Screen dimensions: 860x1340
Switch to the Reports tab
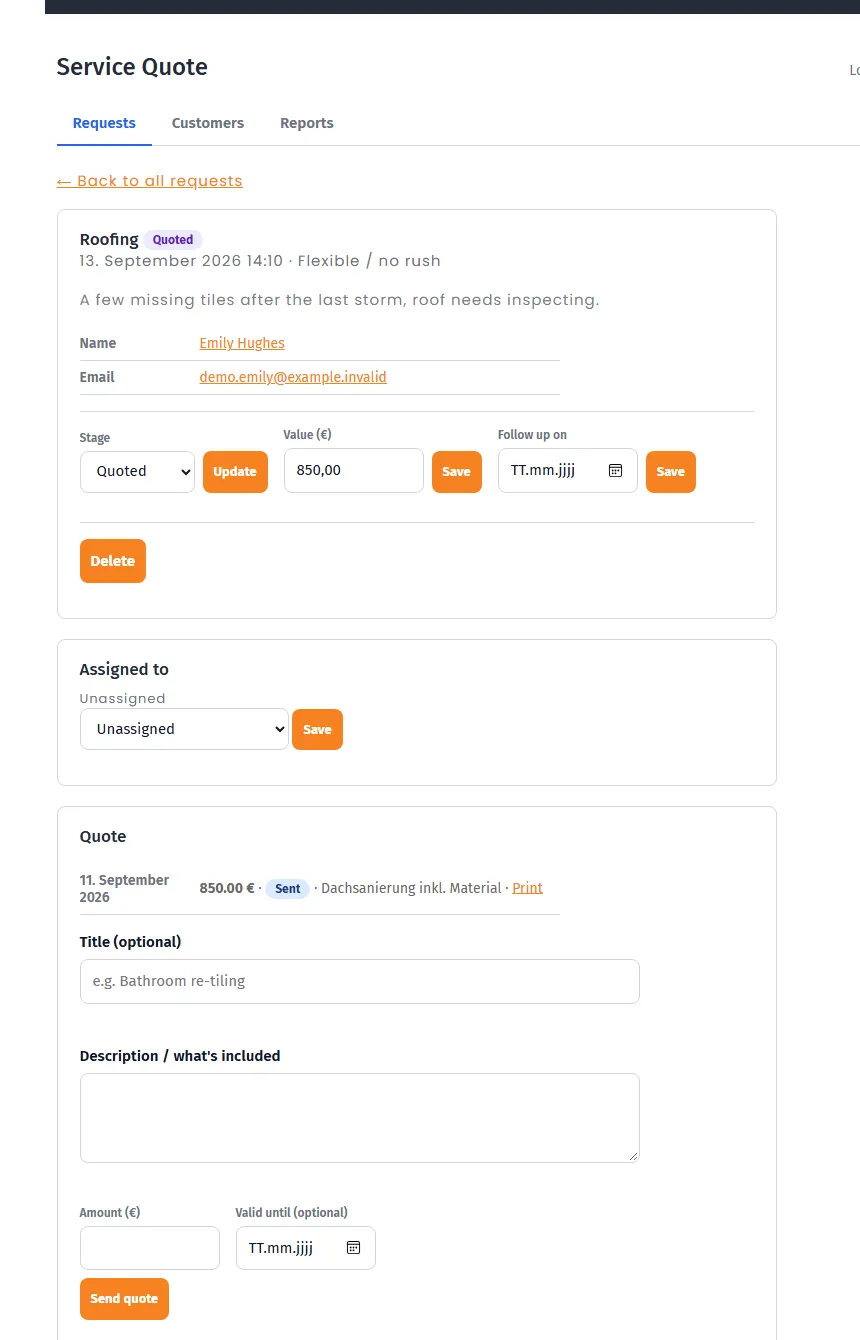(x=307, y=123)
